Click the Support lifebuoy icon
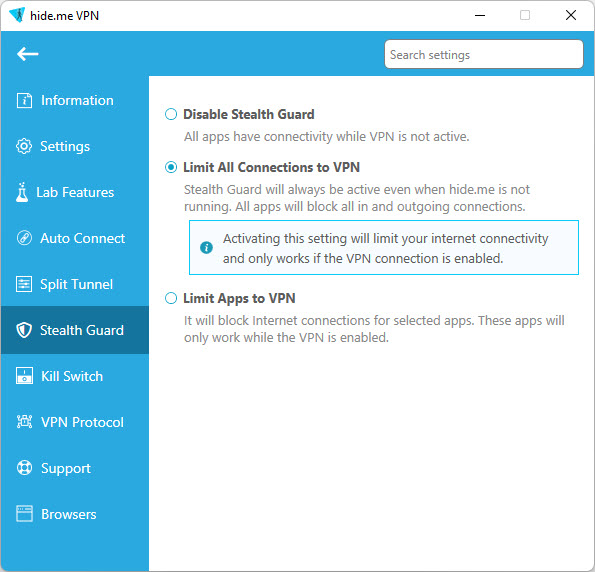595x572 pixels. point(24,468)
